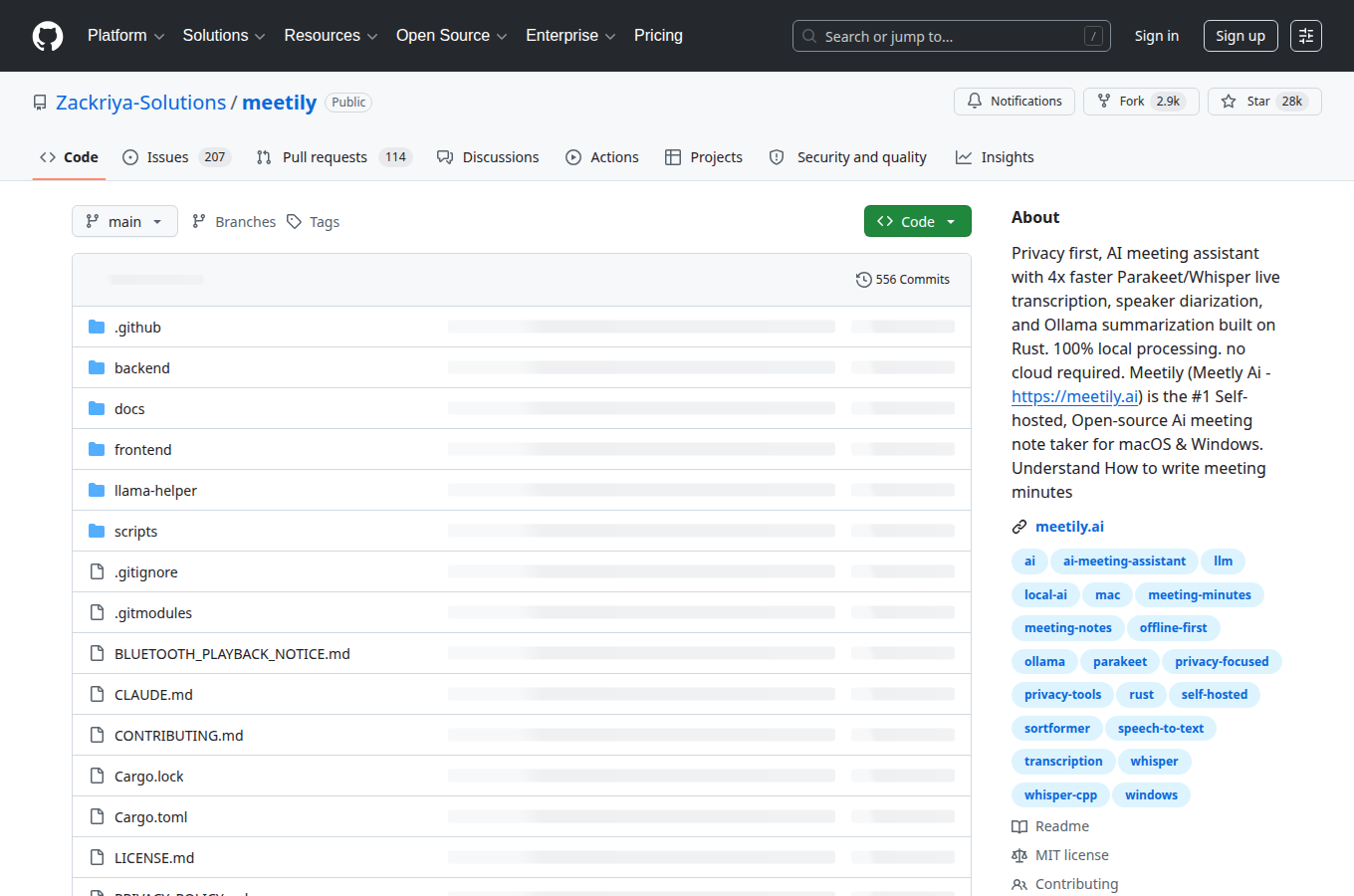Click the Readme book icon
Screen dimensions: 1354x896
[x=1019, y=826]
